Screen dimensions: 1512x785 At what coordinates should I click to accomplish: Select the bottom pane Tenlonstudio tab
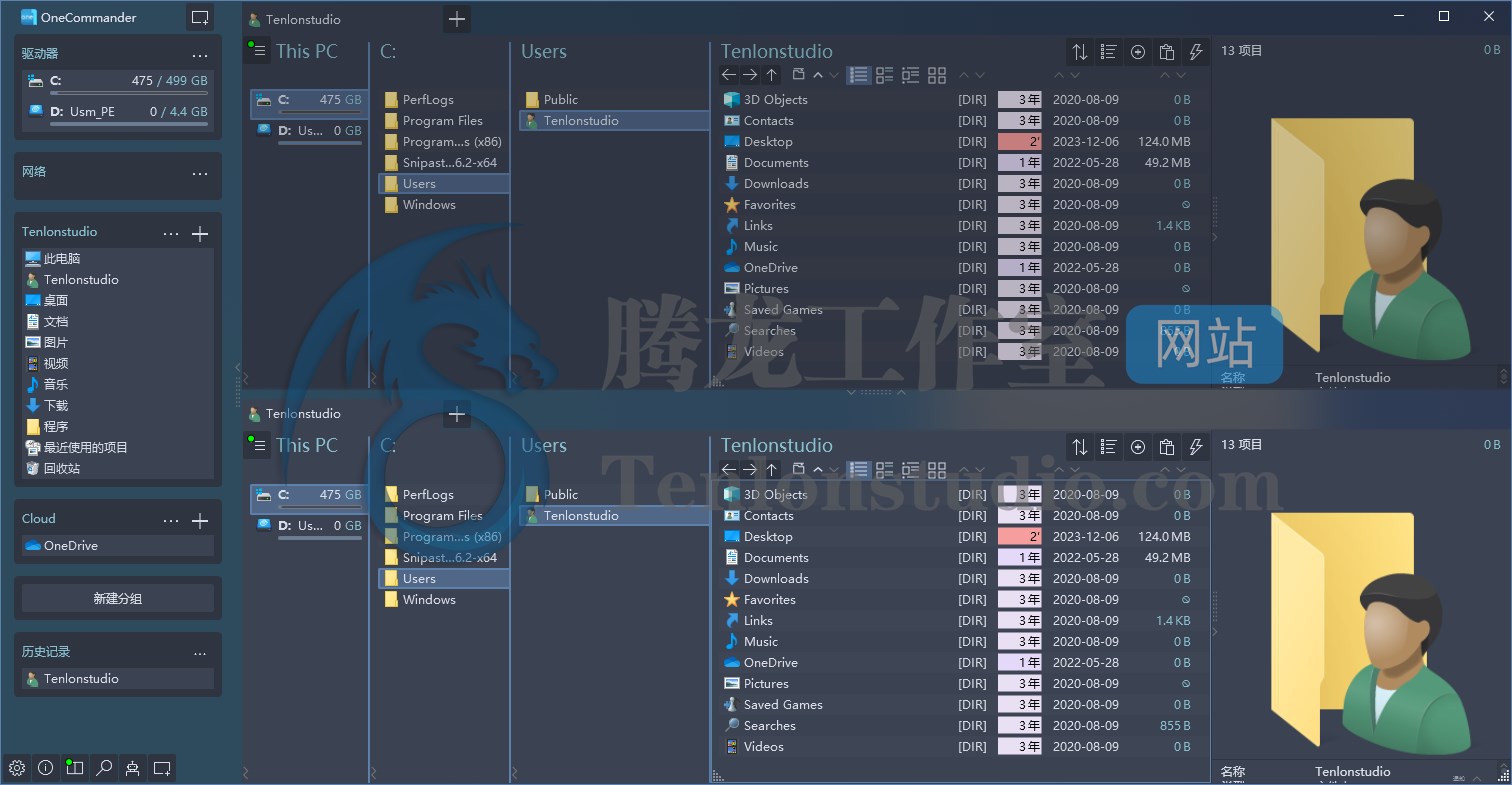pos(294,413)
